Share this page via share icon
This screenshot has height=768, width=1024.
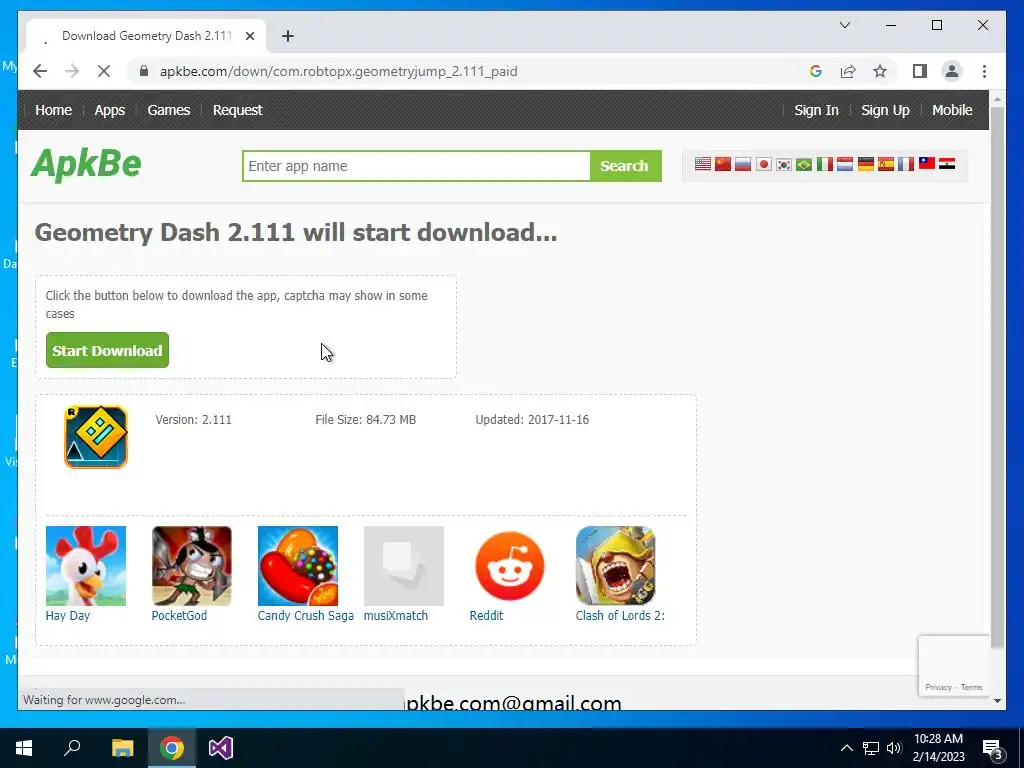(x=848, y=71)
